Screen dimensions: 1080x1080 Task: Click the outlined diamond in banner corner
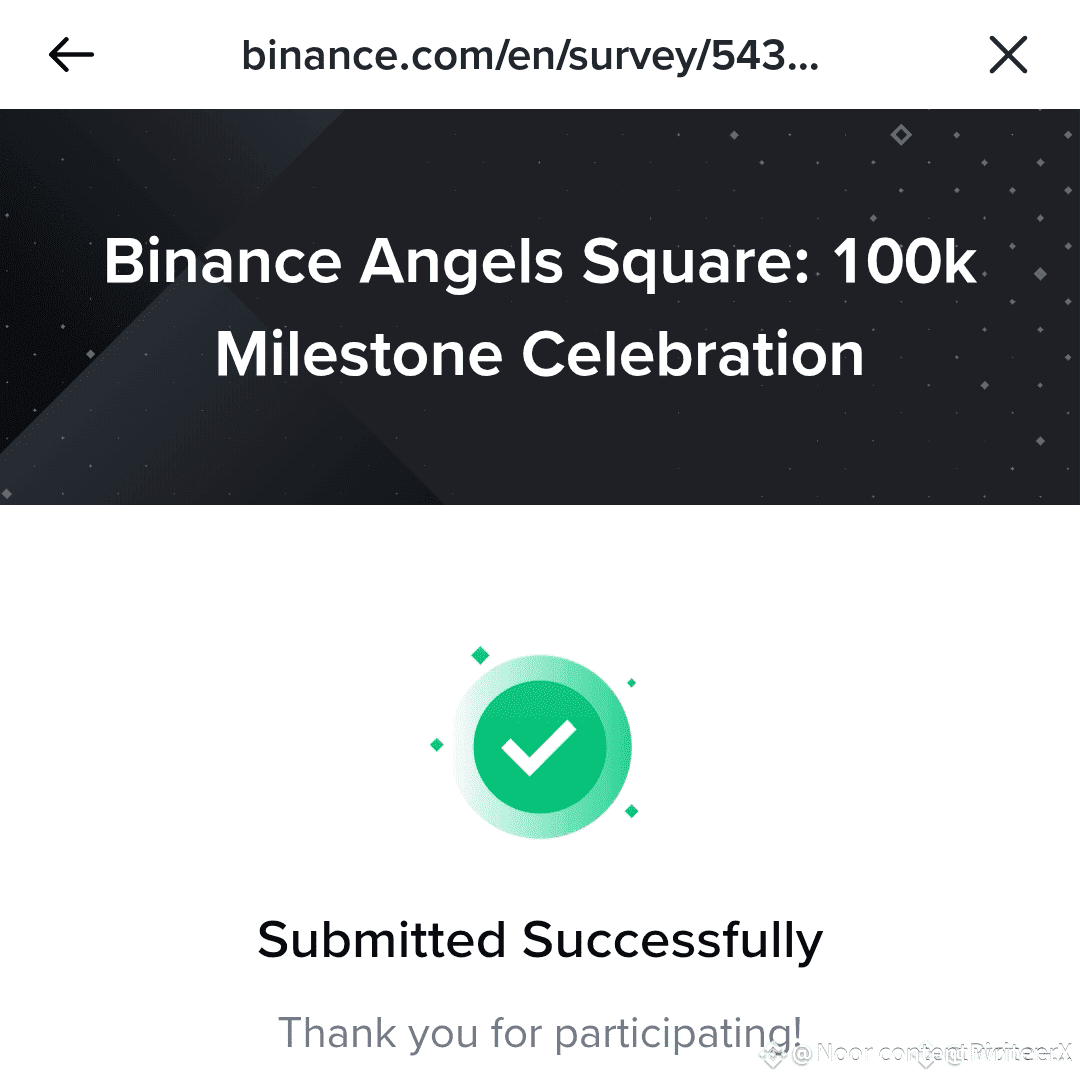click(x=901, y=134)
